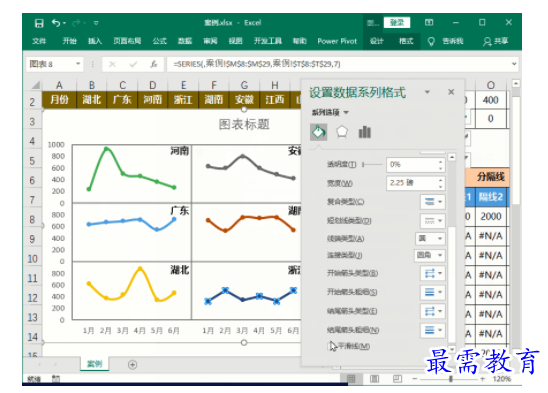548x393 pixels.
Task: Switch to the 数据 ribbon tab
Action: [x=185, y=41]
